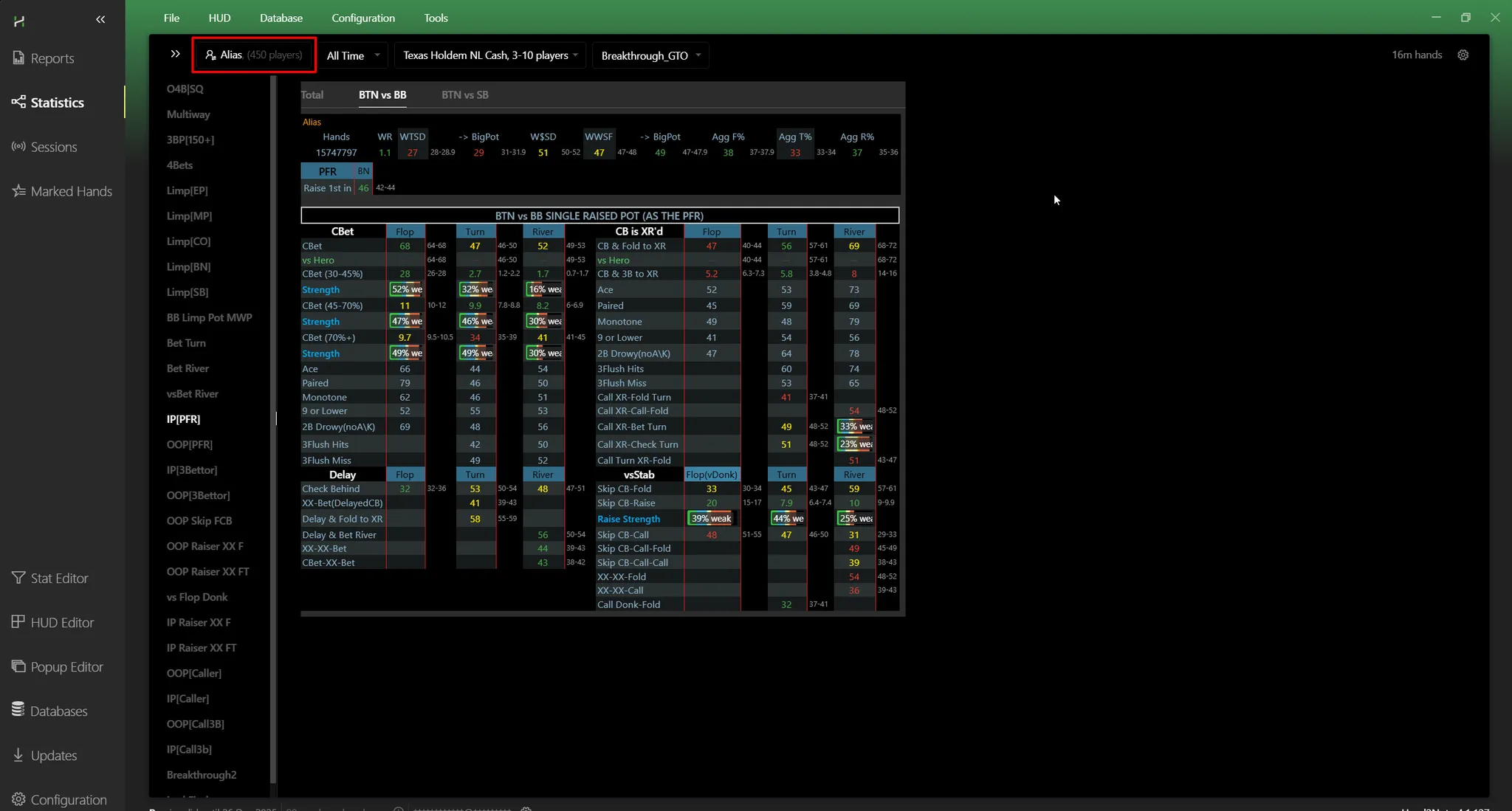
Task: Collapse the left sidebar with double chevron
Action: coord(100,20)
